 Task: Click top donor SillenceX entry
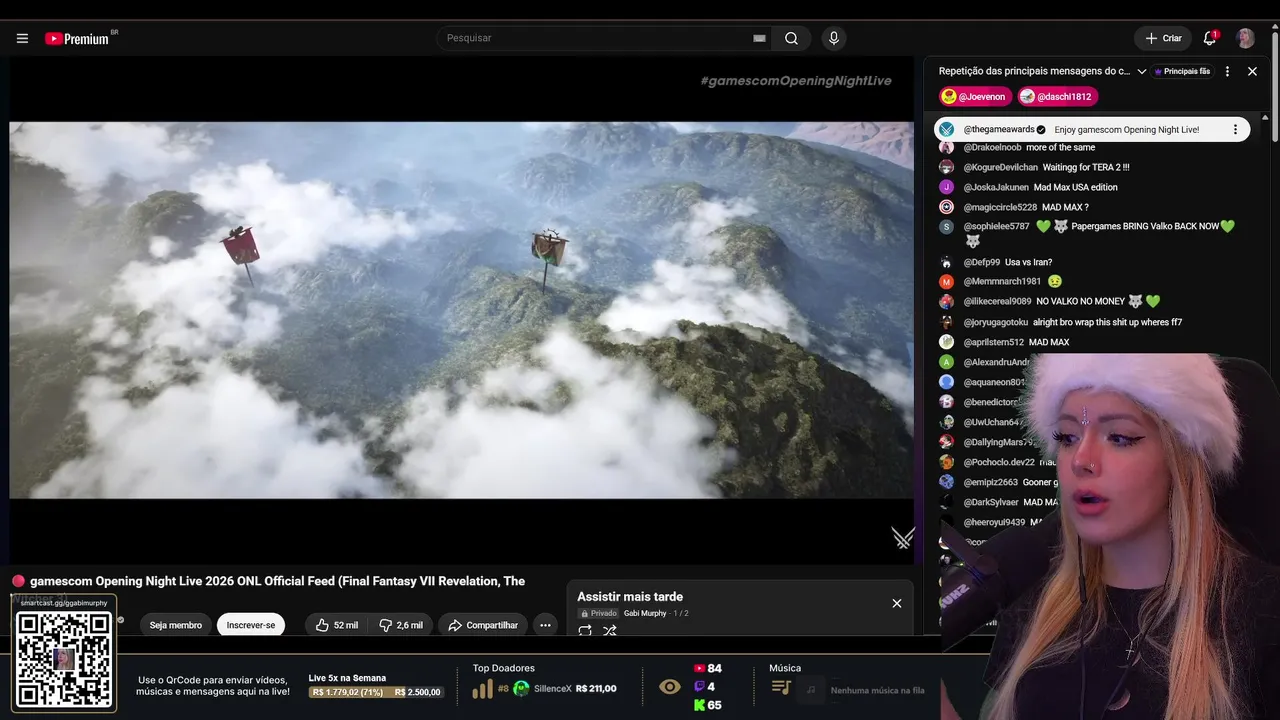(564, 688)
